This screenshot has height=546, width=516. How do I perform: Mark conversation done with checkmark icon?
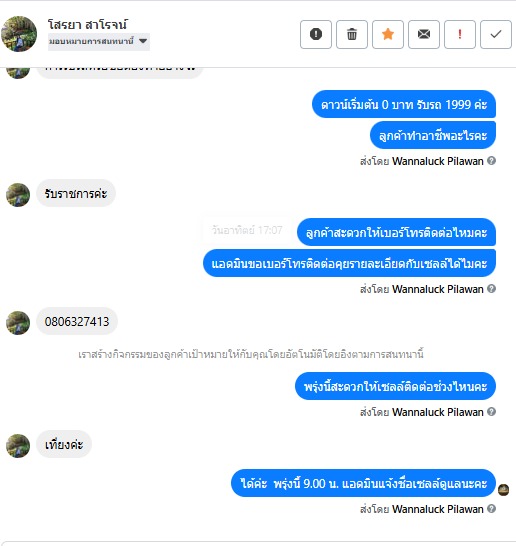496,34
